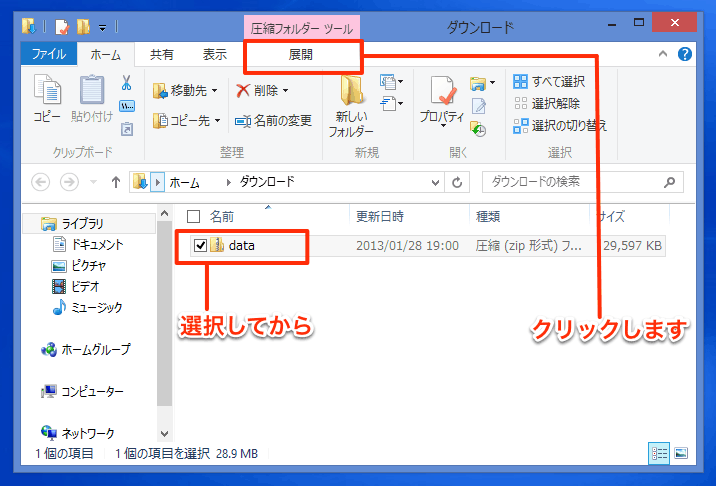Click the ダウンロード breadcrumb in address bar

coord(267,182)
